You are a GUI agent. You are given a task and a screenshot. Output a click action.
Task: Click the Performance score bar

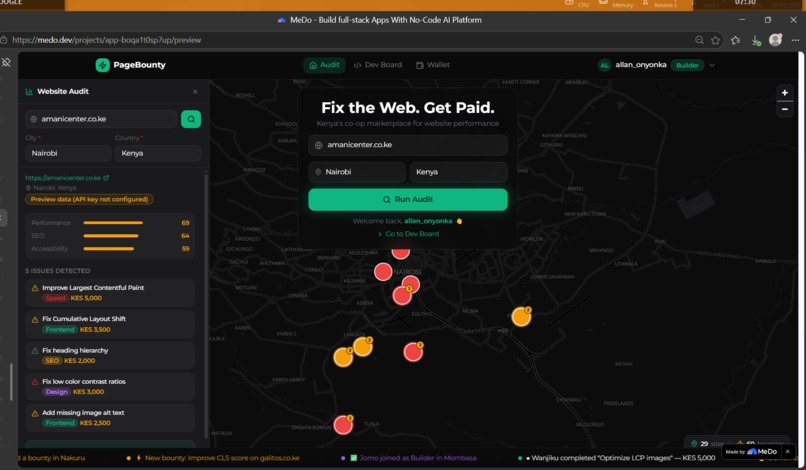point(113,223)
